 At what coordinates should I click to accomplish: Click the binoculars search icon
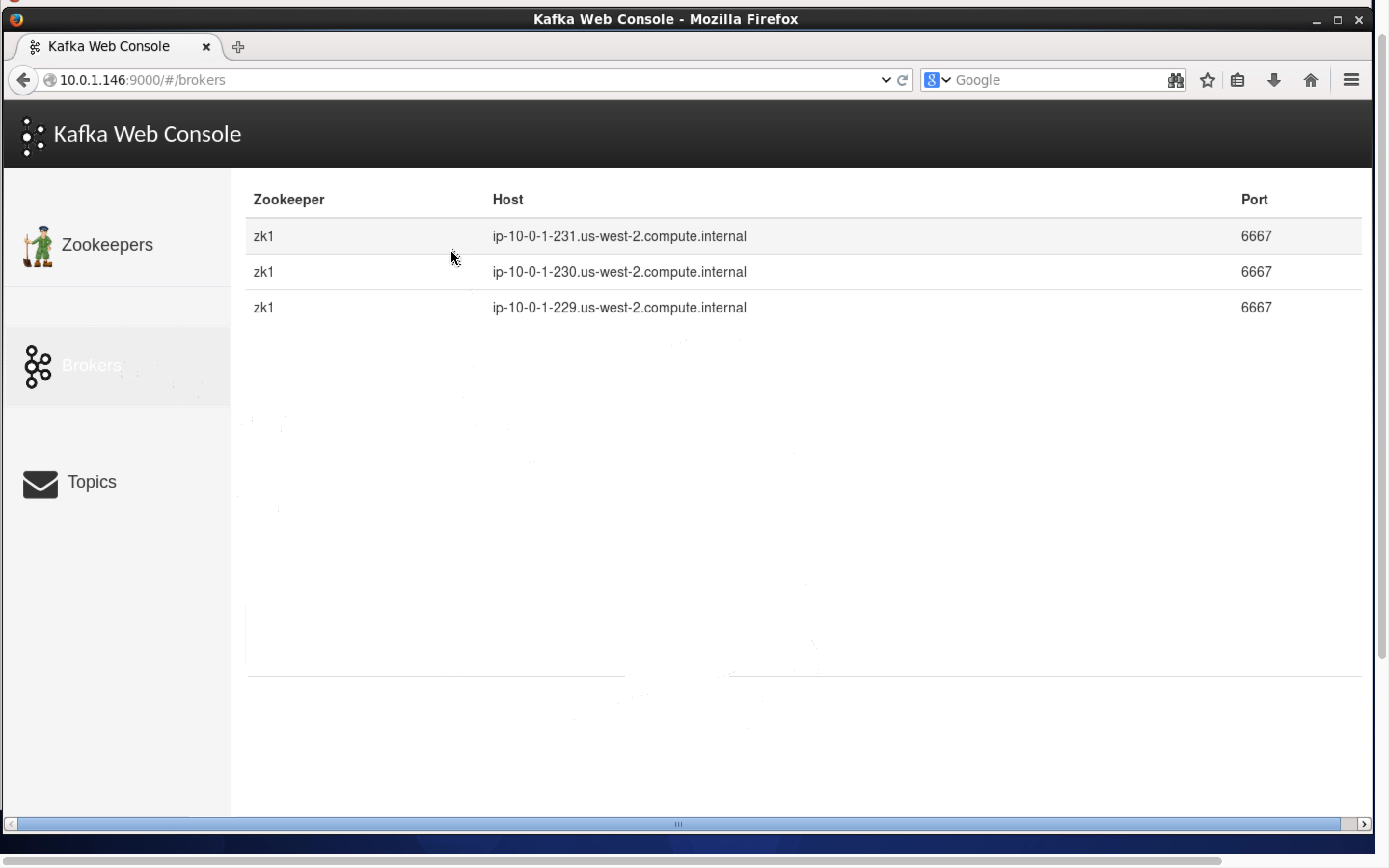[x=1175, y=80]
